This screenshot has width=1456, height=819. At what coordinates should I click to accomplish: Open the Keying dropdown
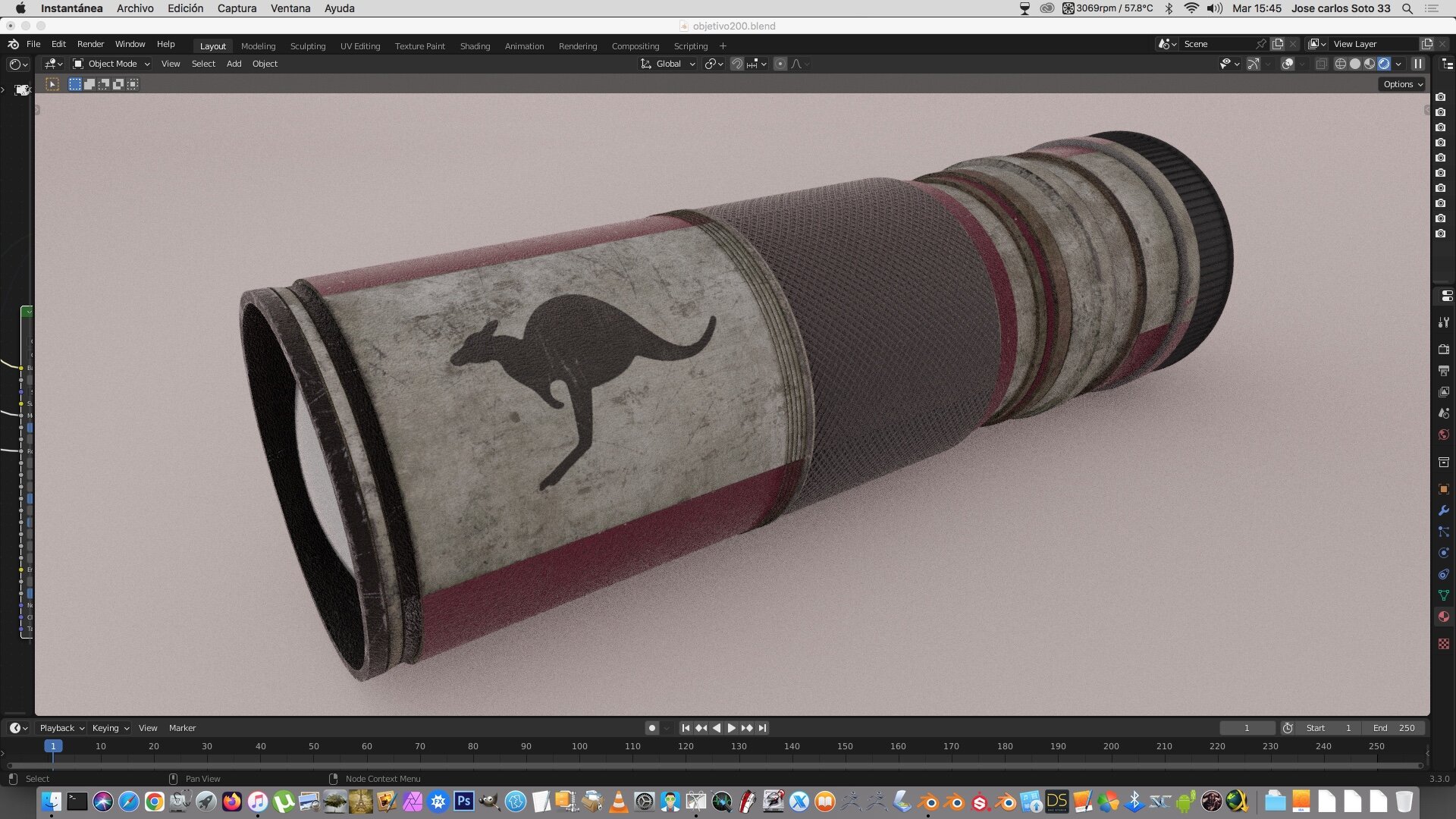pos(111,728)
